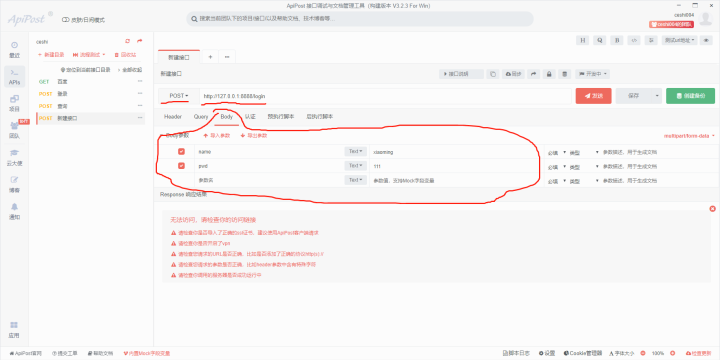The image size is (720, 360).
Task: Switch to the Header tab
Action: (173, 117)
